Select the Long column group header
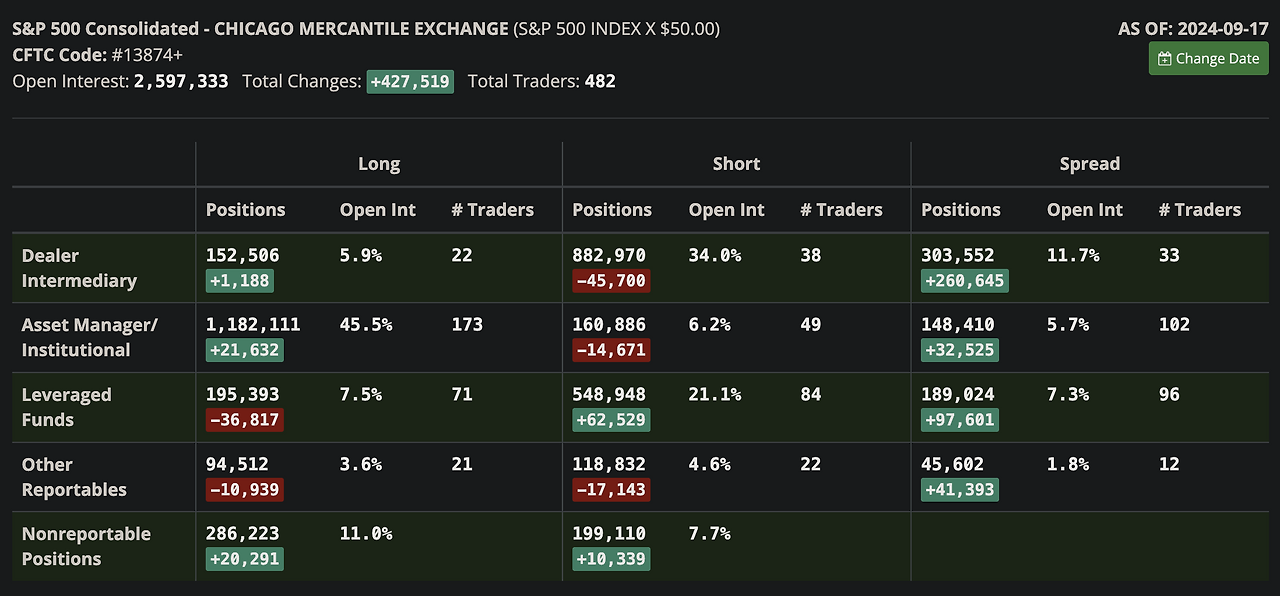Viewport: 1280px width, 596px height. [378, 164]
